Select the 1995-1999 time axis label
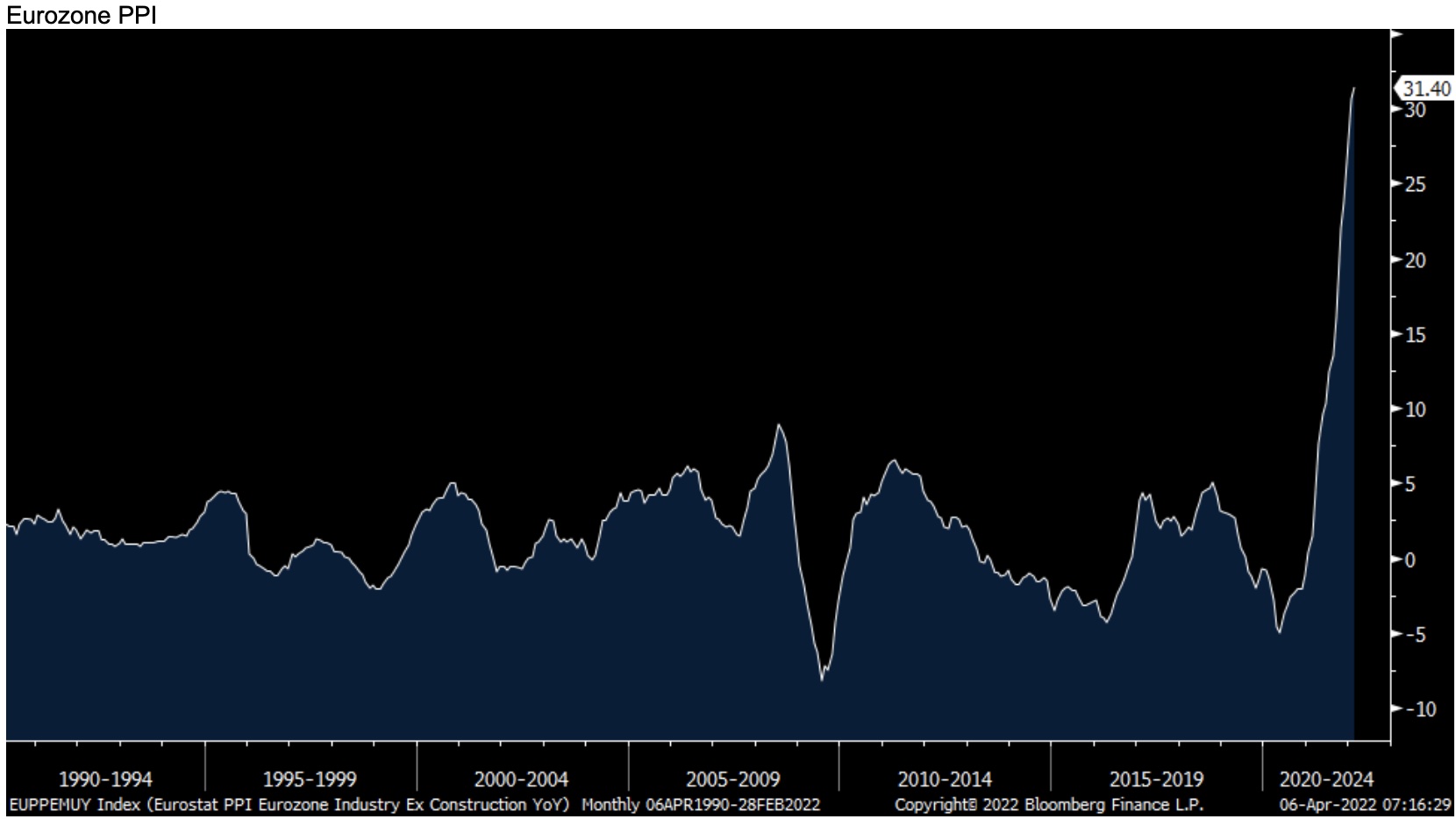 pyautogui.click(x=310, y=779)
